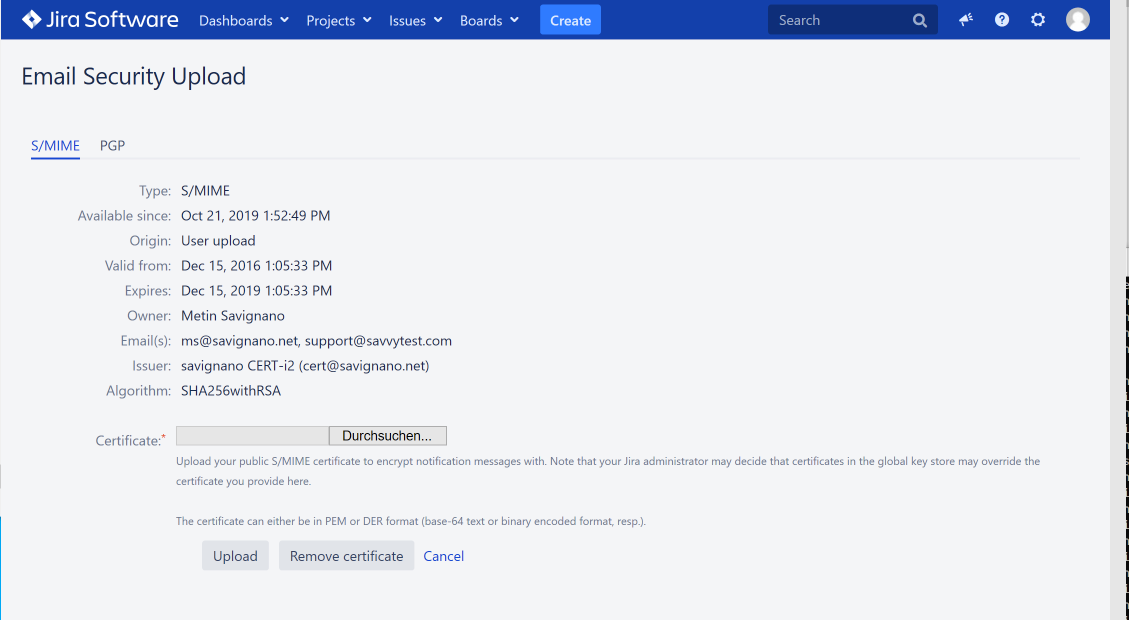Open the Issues dropdown menu
The height and width of the screenshot is (620, 1129).
tap(415, 20)
